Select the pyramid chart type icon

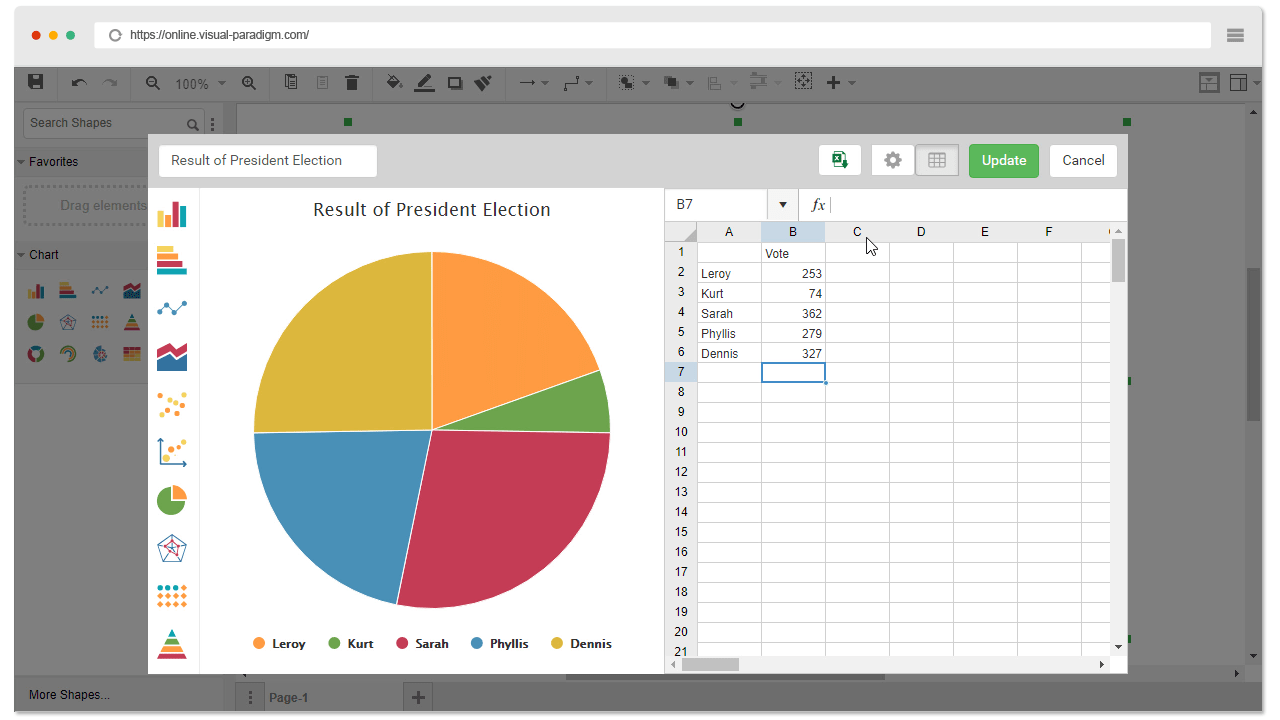tap(172, 644)
